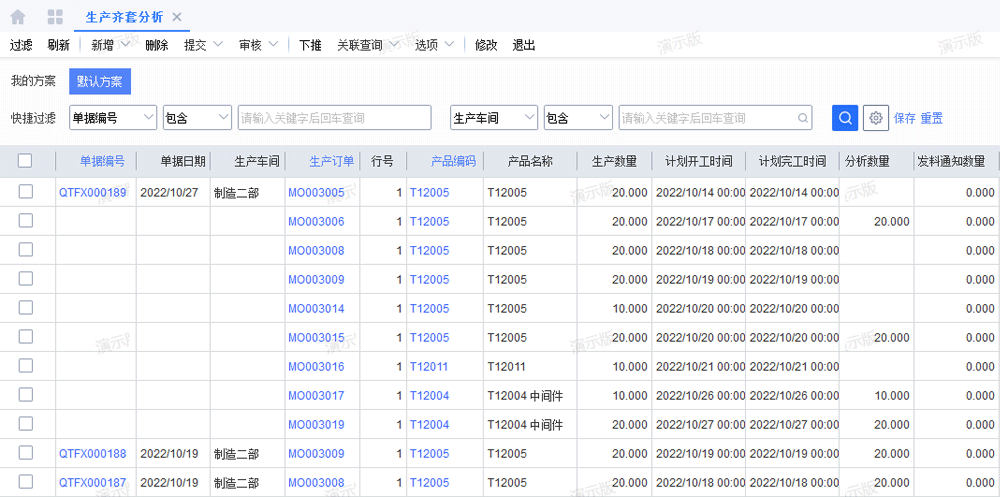This screenshot has width=1000, height=497.
Task: Click 下推 in the toolbar
Action: pyautogui.click(x=310, y=45)
